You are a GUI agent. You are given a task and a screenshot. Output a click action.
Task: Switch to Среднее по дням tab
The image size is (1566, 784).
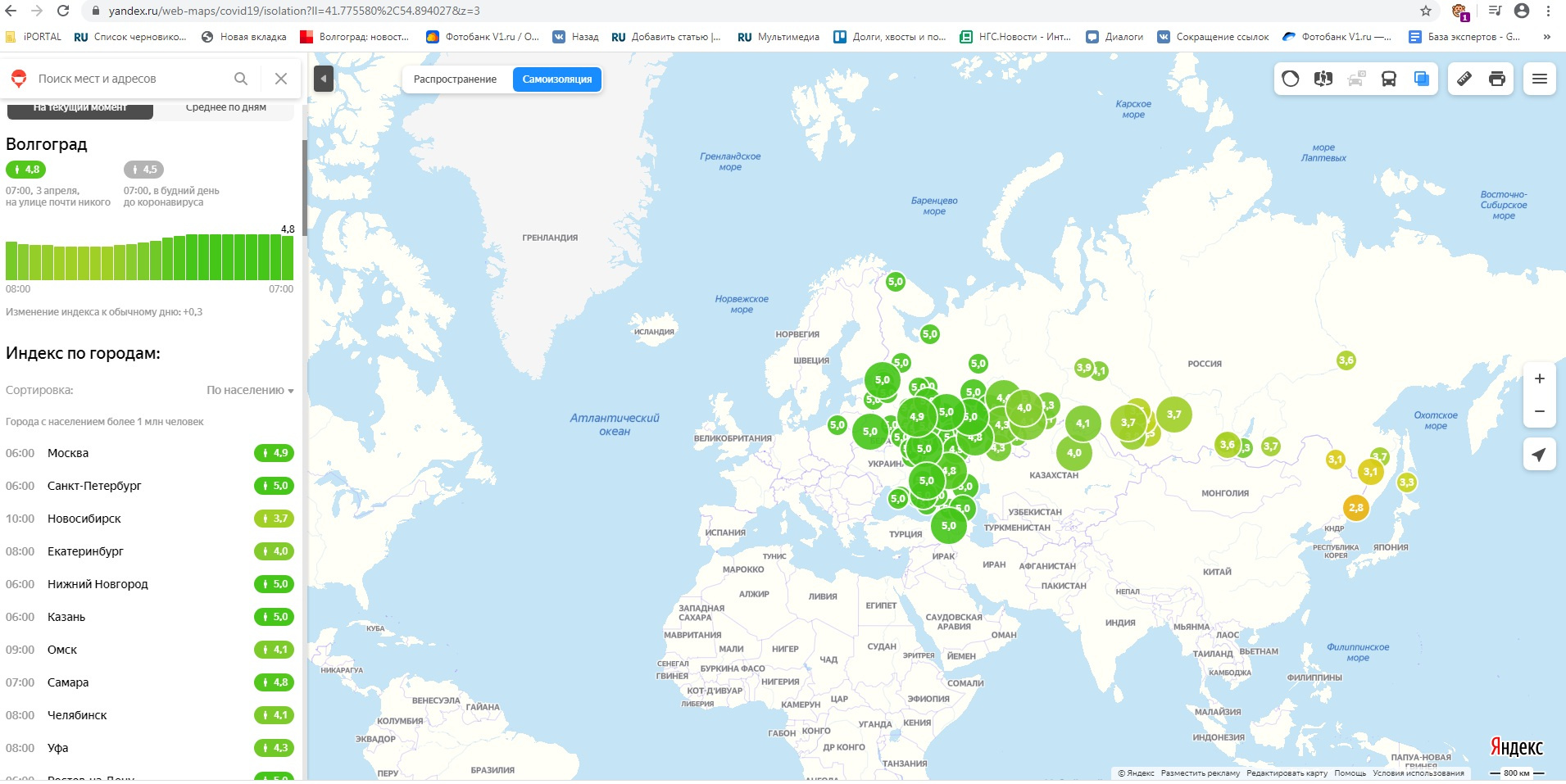pos(225,109)
